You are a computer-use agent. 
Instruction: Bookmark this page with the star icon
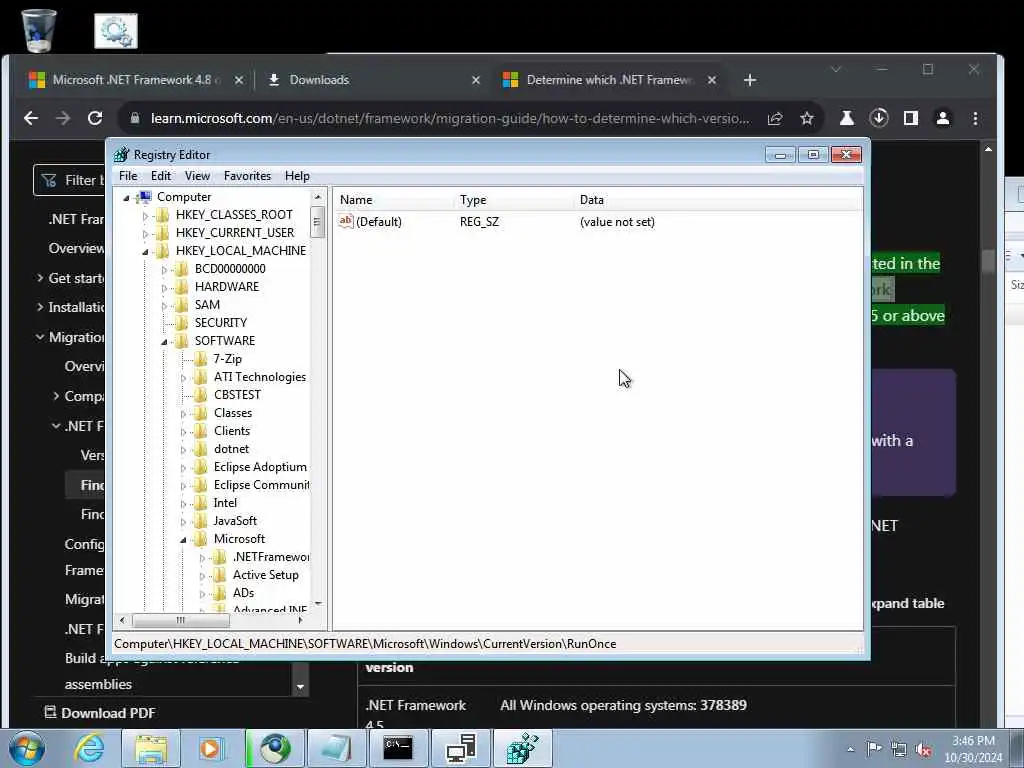[x=807, y=118]
